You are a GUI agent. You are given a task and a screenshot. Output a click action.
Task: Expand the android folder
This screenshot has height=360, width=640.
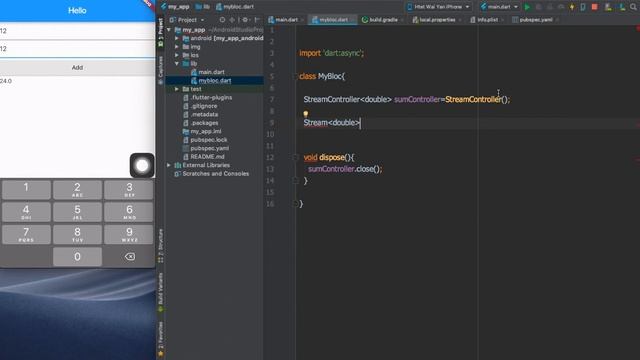point(177,38)
